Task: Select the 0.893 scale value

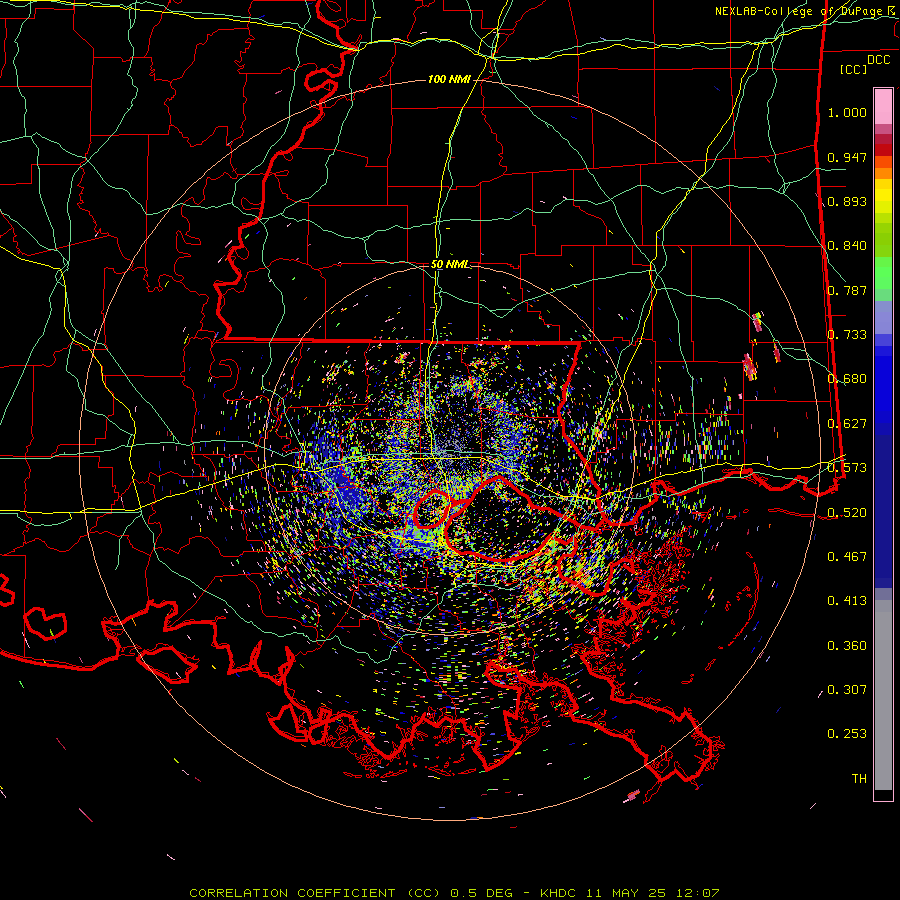Action: (847, 201)
